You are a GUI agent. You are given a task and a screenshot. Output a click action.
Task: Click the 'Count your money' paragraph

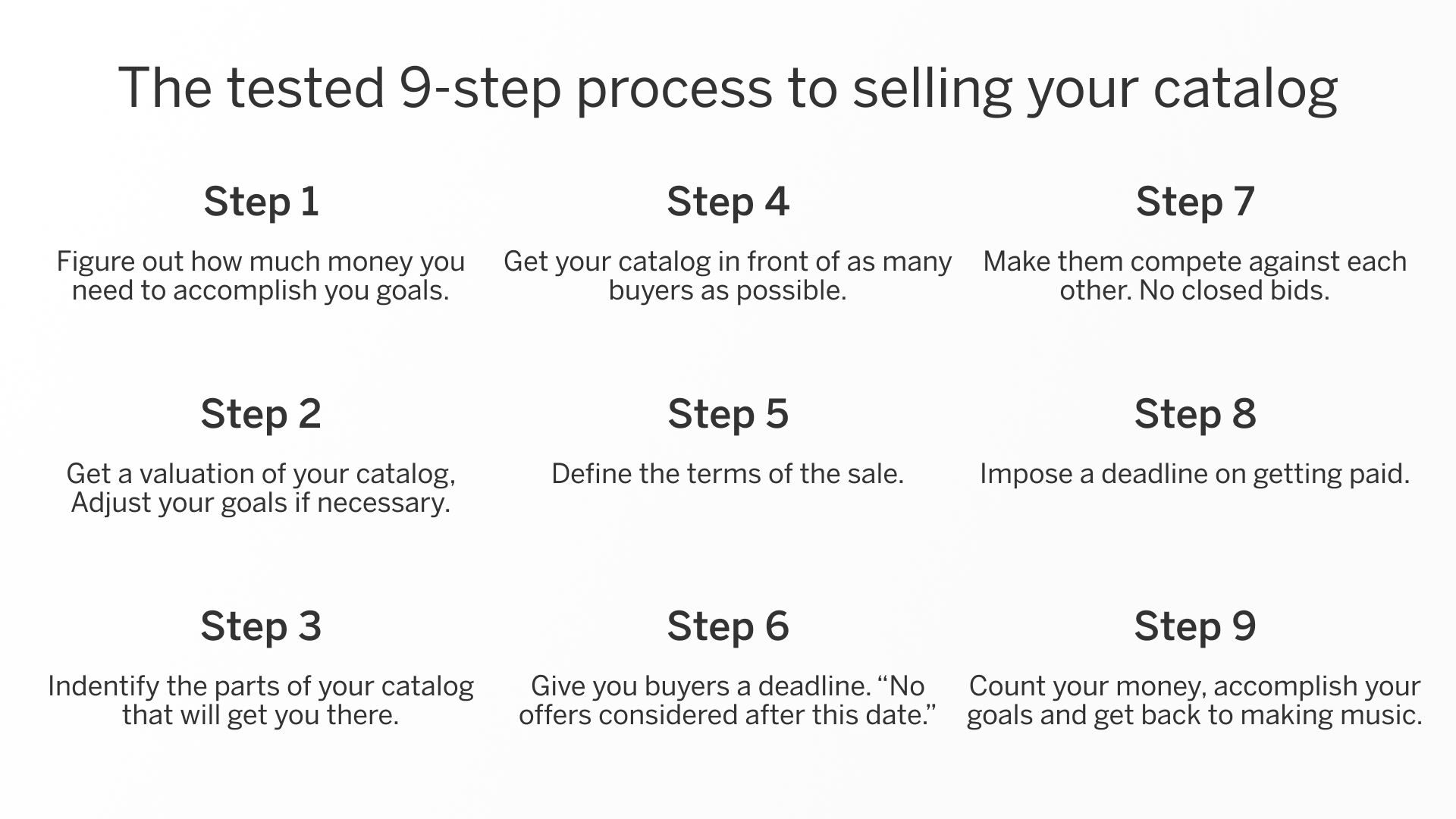1195,701
